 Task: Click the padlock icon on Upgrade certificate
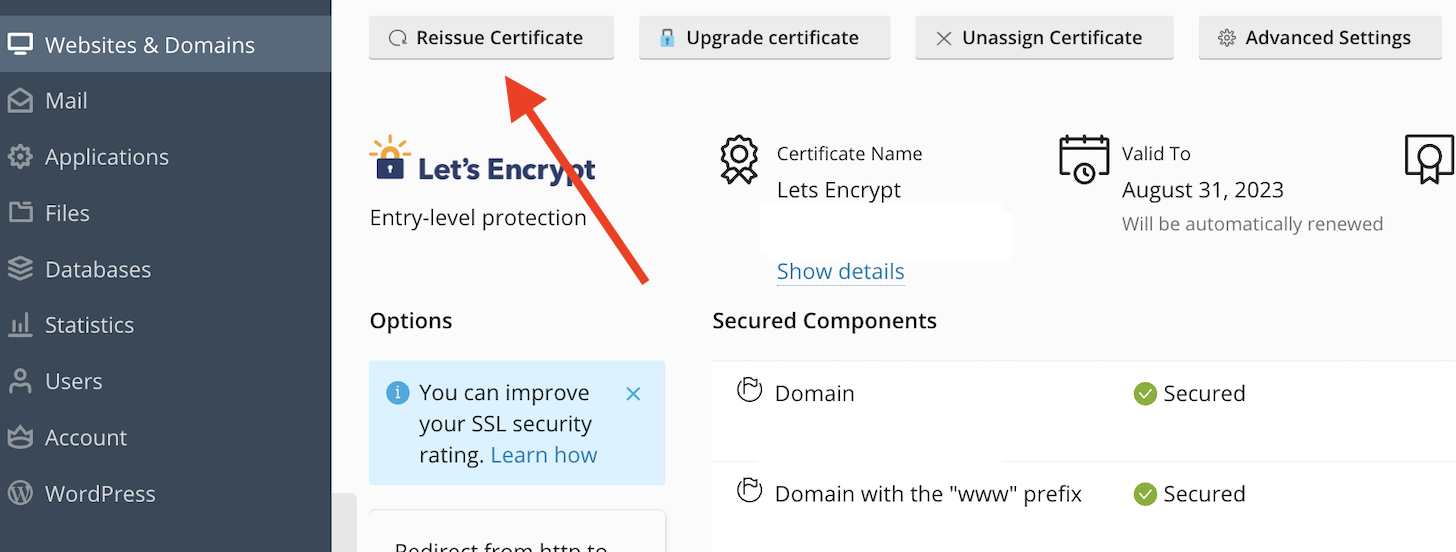click(667, 38)
